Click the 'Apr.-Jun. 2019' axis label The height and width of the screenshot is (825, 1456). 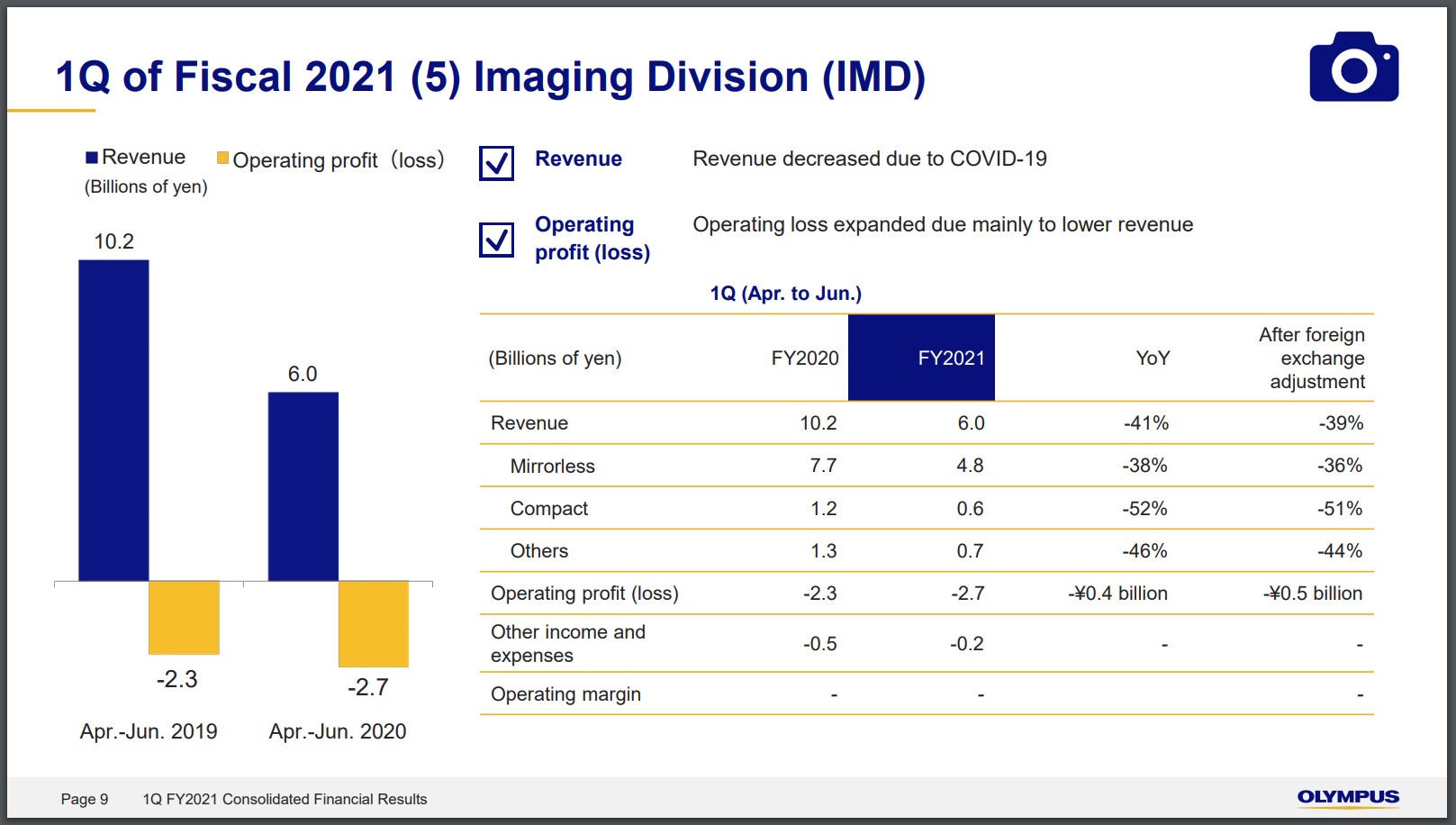pos(149,731)
